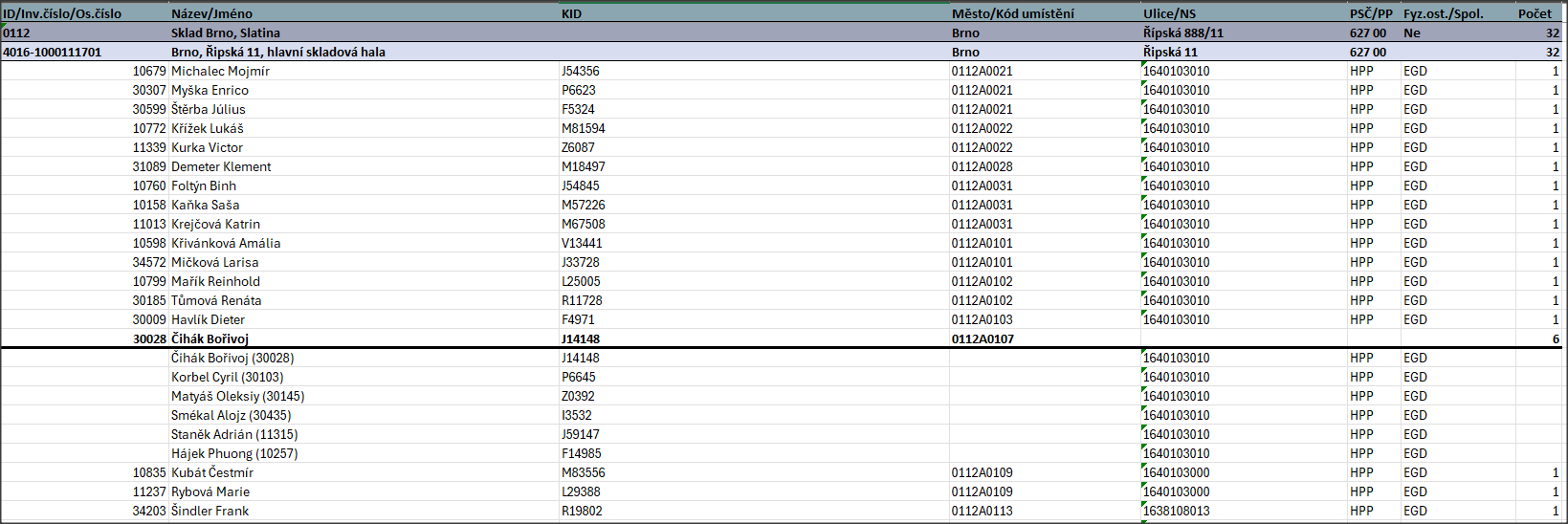The width and height of the screenshot is (1568, 524).
Task: Select the cell "Hájek Phuong (10257)"
Action: tap(234, 453)
